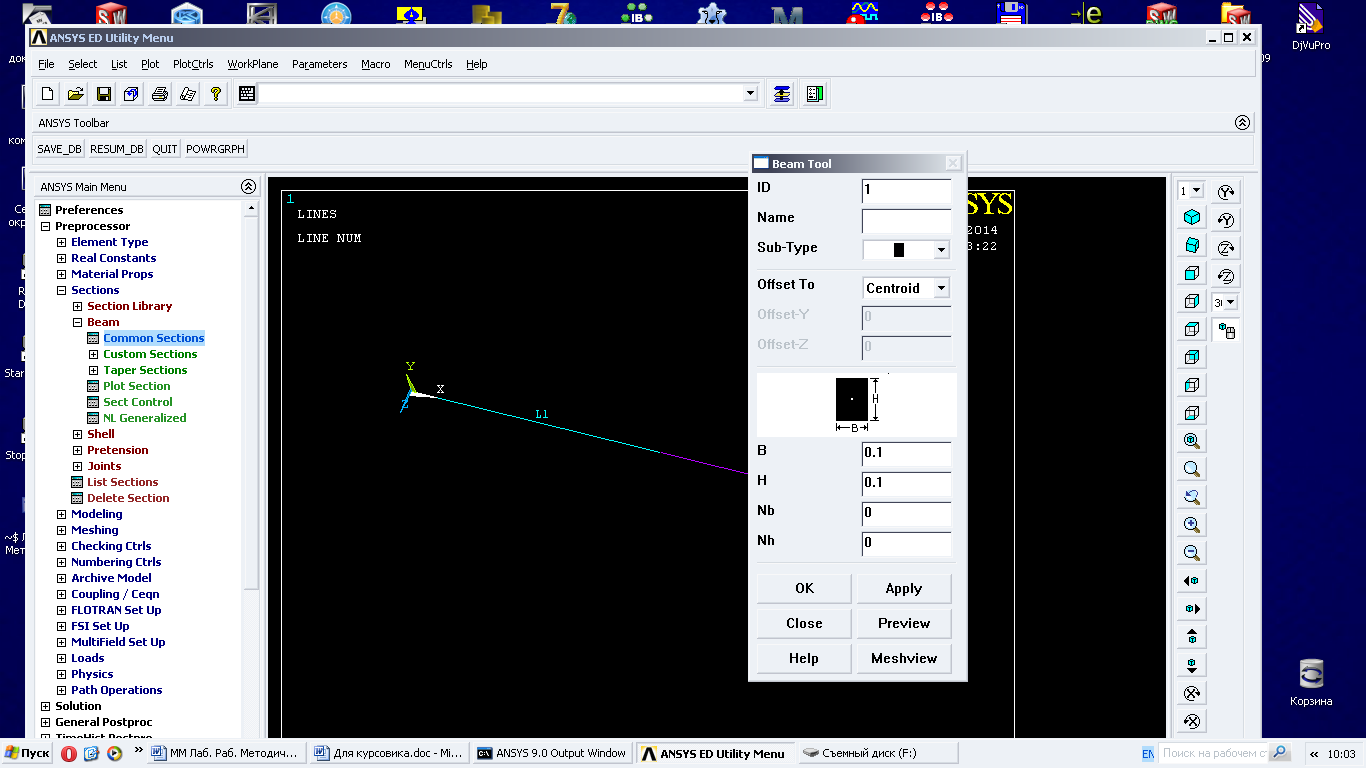Expand the Solution tree node
This screenshot has width=1366, height=768.
tap(45, 706)
